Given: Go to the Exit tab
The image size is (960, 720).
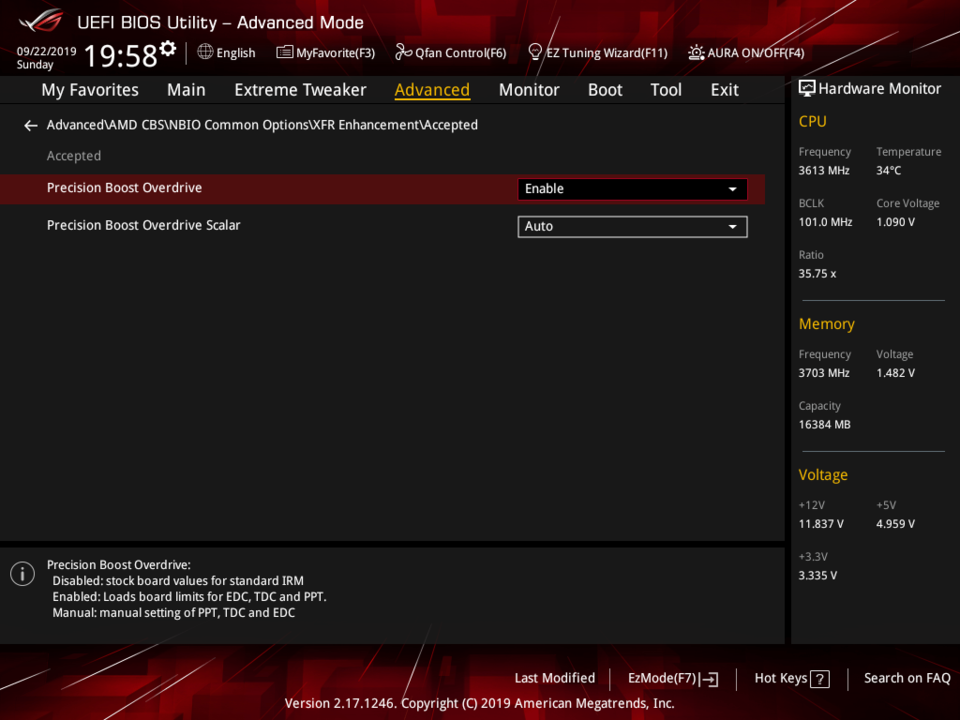Looking at the screenshot, I should (724, 90).
